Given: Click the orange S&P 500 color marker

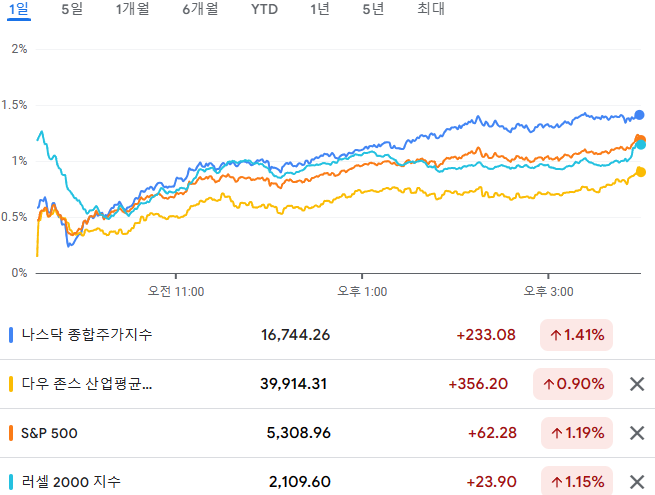Looking at the screenshot, I should click(11, 433).
